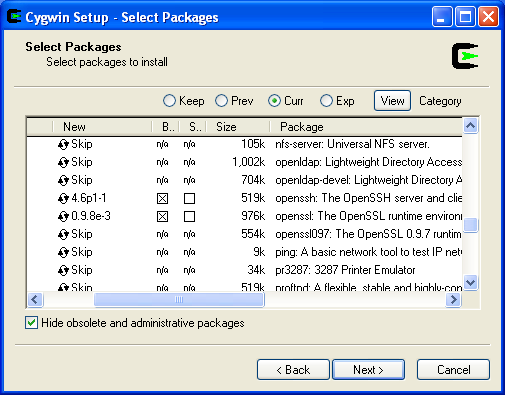
Task: Check the source box for openssh
Action: coord(189,199)
